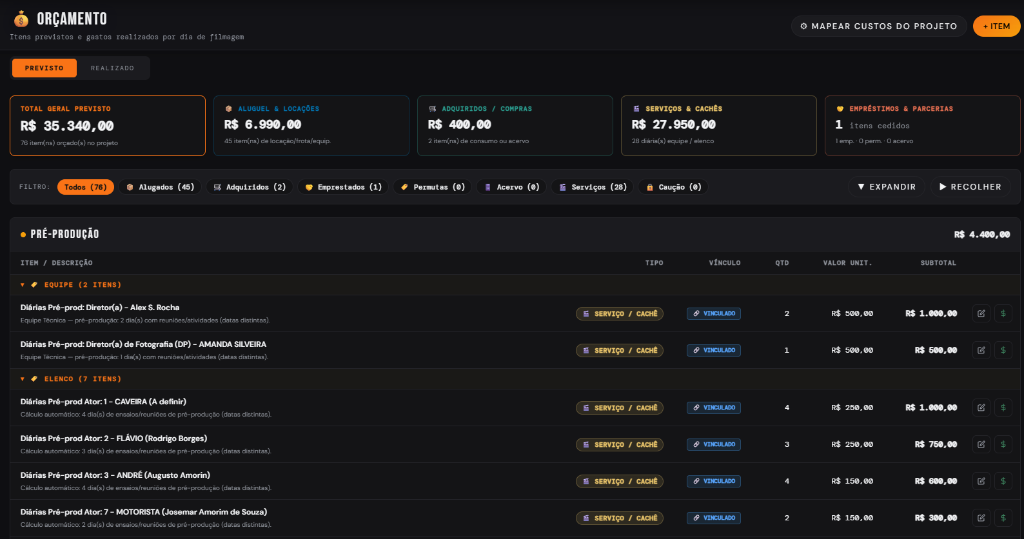Click Vinculado badge on Alex S. Rocha row
Screen dimensions: 1024x539
coord(714,314)
